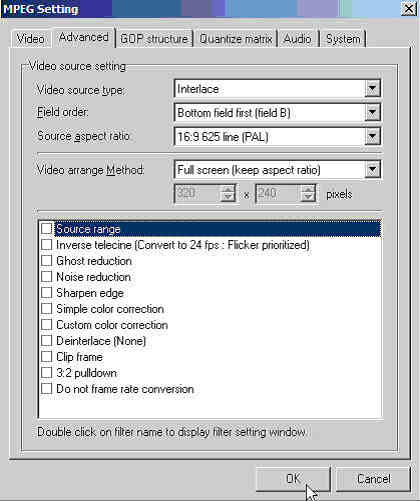Viewport: 420px width, 501px height.
Task: Open the System tab
Action: [343, 39]
